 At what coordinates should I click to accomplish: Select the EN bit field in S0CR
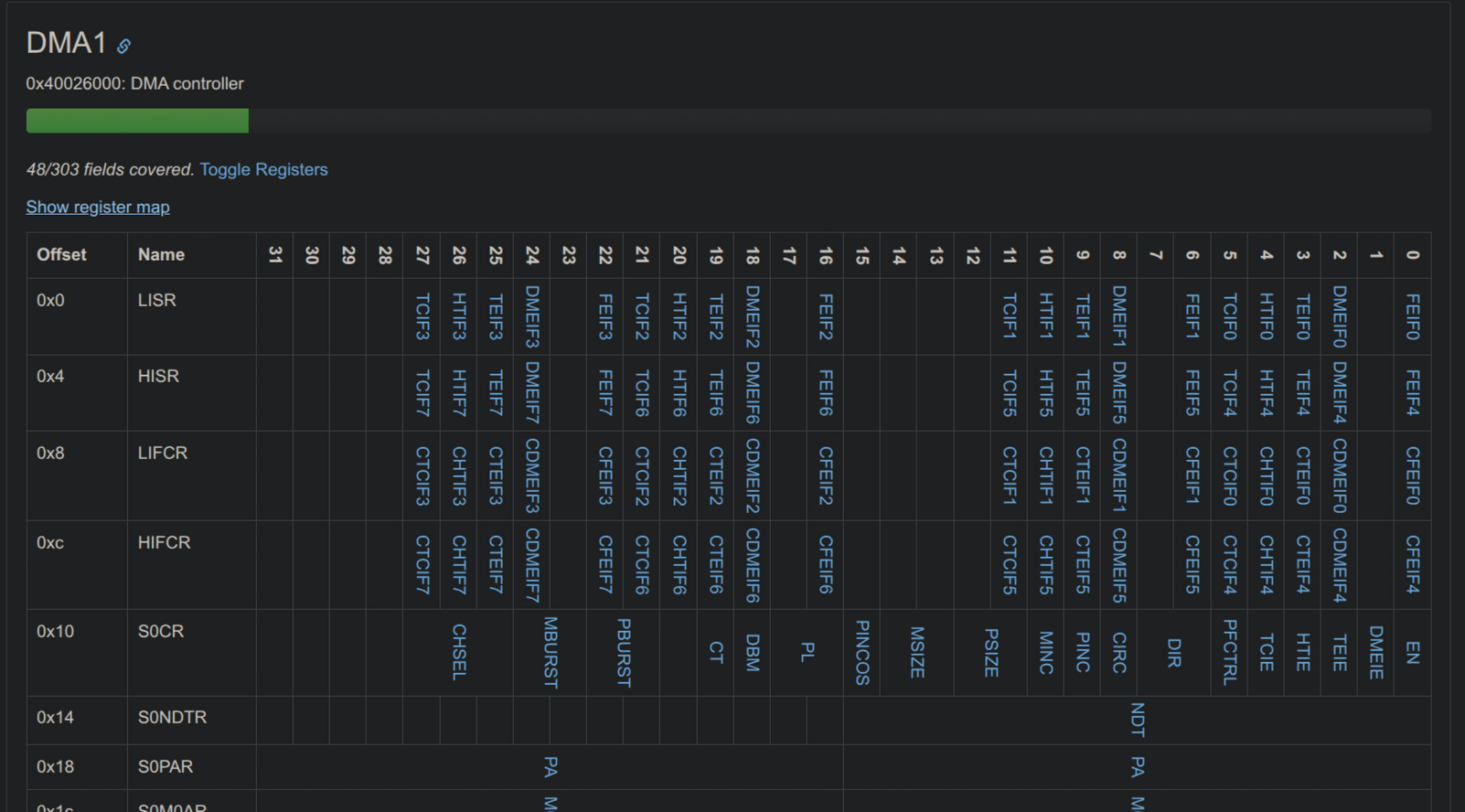click(x=1412, y=652)
